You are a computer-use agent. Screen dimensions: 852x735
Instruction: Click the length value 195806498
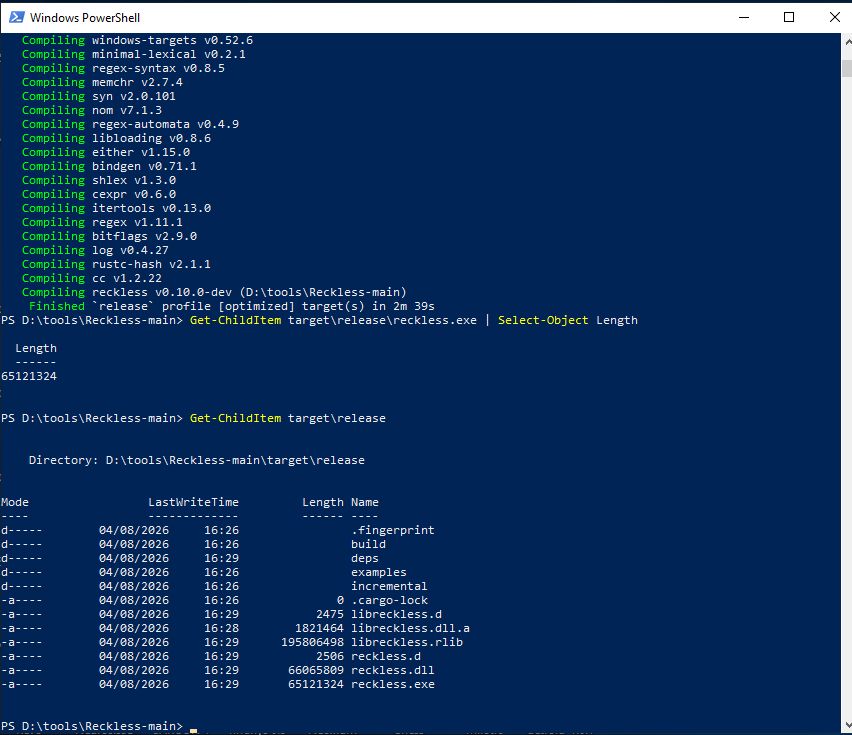tap(312, 642)
